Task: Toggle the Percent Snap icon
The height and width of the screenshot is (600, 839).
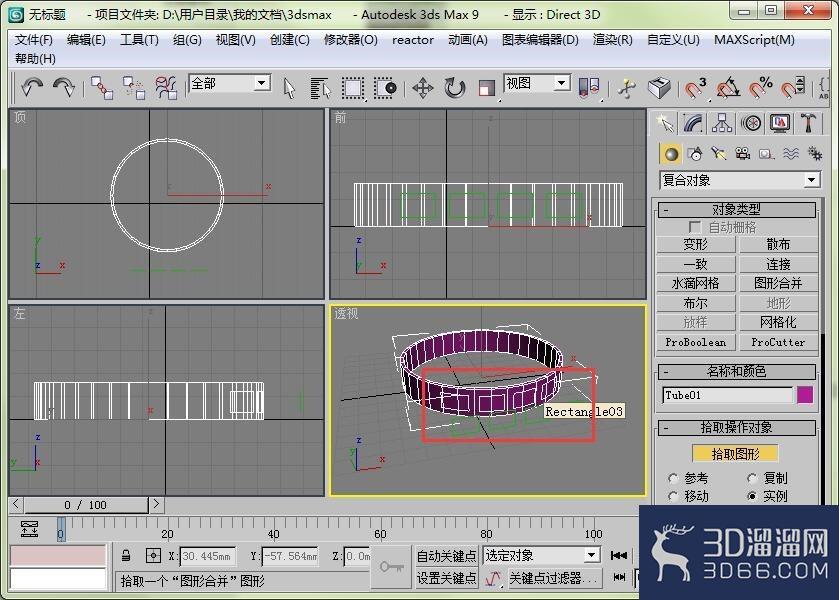Action: (x=760, y=88)
